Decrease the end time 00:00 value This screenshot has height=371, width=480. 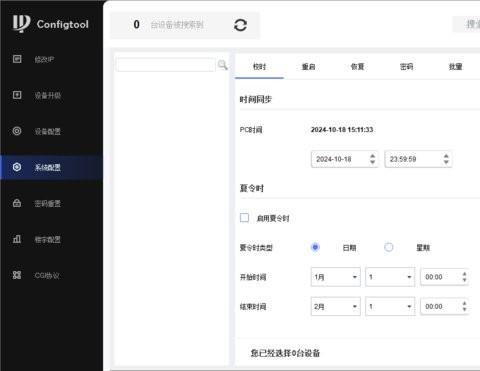464,309
